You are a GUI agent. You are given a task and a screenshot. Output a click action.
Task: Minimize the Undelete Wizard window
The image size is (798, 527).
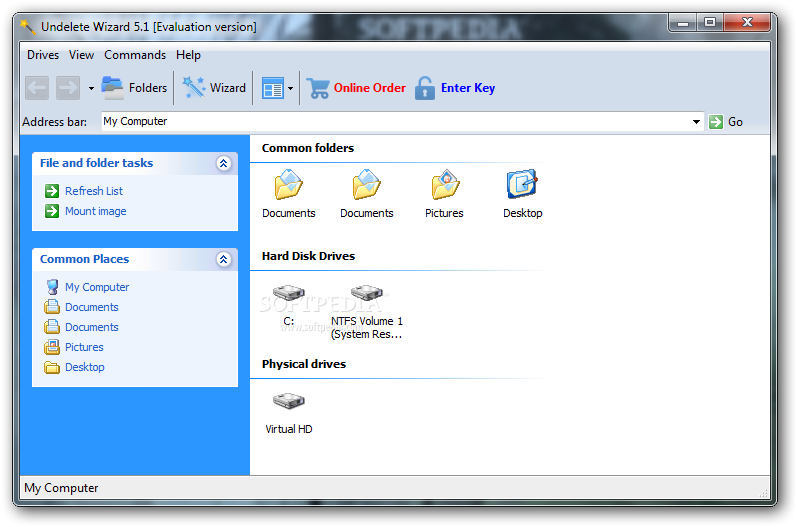click(683, 23)
